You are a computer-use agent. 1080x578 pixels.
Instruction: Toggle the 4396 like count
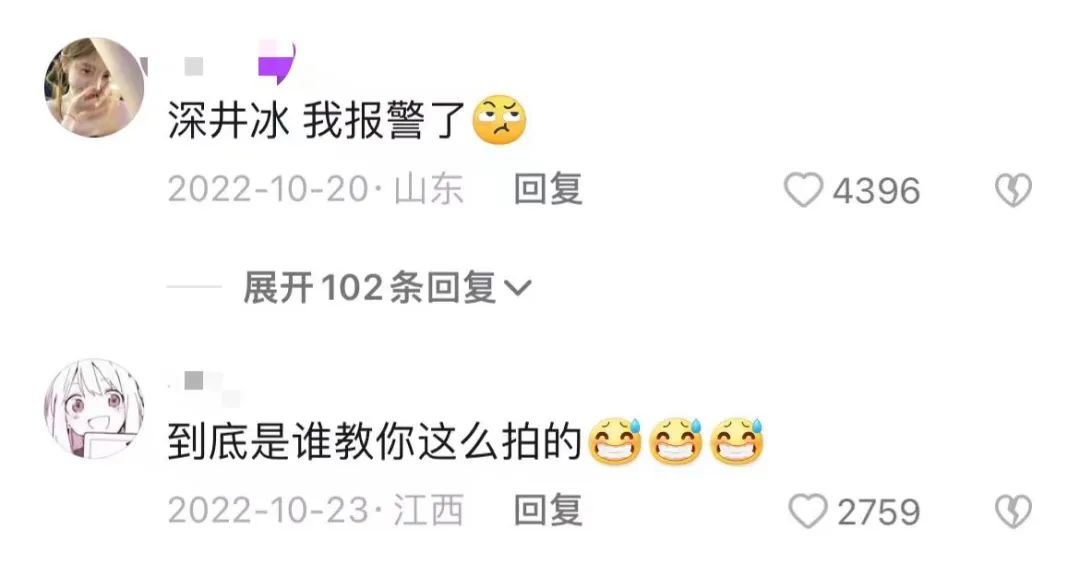[876, 191]
